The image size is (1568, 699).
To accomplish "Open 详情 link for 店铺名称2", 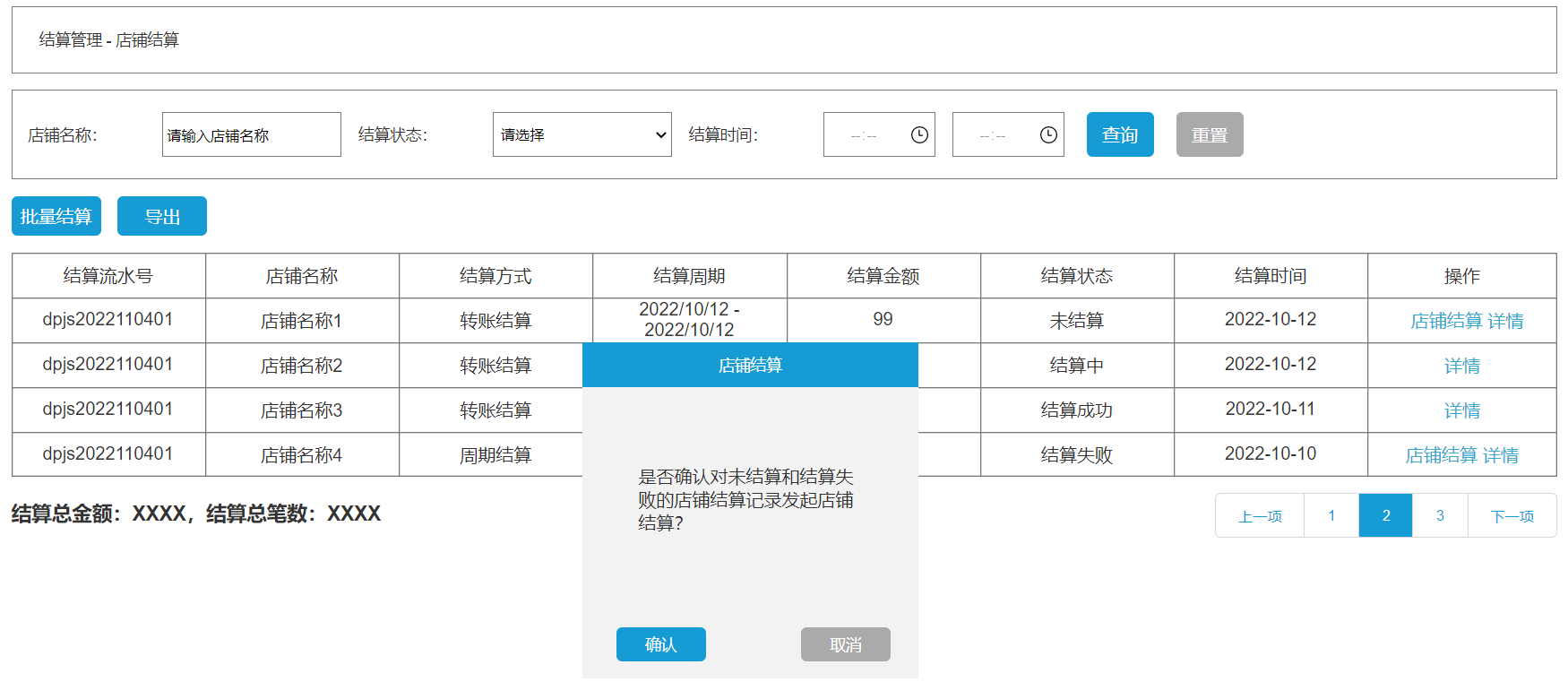I will [x=1462, y=366].
